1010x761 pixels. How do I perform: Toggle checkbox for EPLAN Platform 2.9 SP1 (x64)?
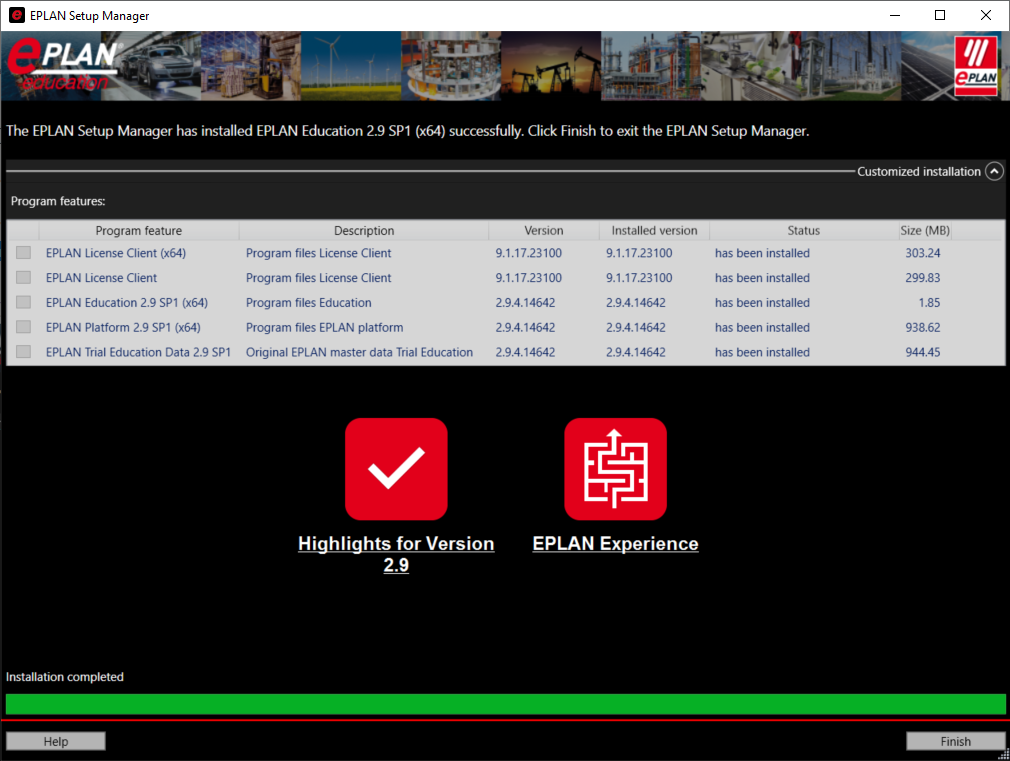(x=23, y=327)
